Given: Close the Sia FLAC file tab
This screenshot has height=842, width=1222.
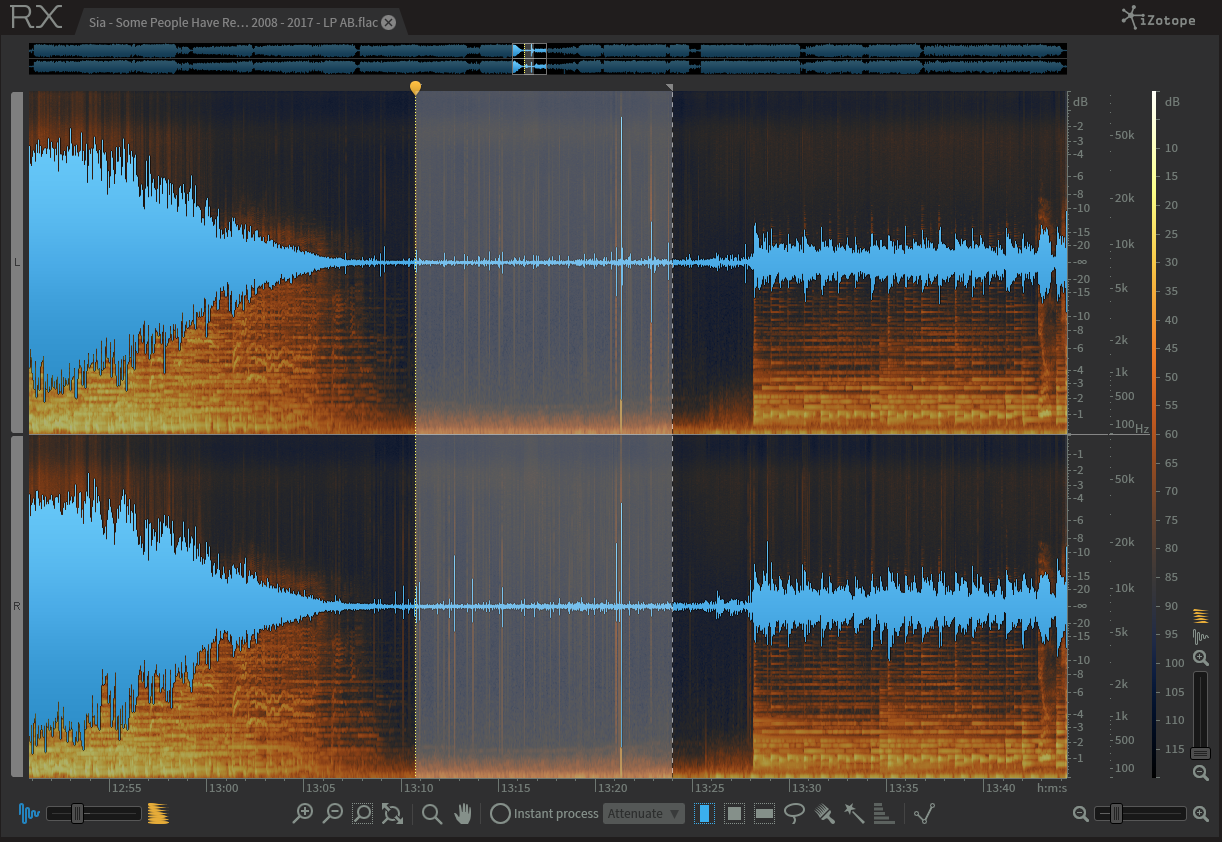Looking at the screenshot, I should click(x=389, y=22).
